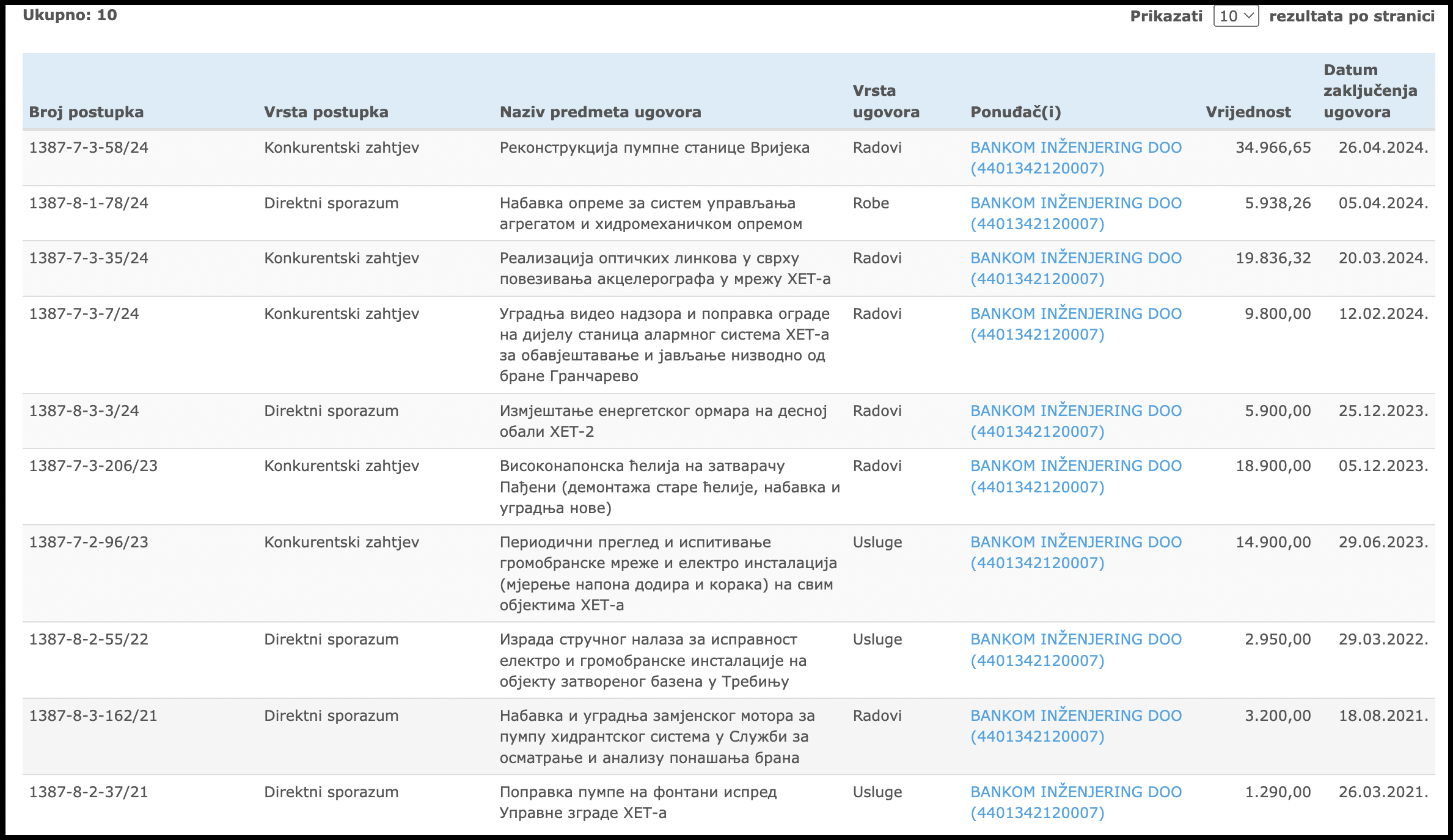This screenshot has width=1453, height=840.
Task: Click the Datum zaključenja ugovora header
Action: [x=1371, y=91]
